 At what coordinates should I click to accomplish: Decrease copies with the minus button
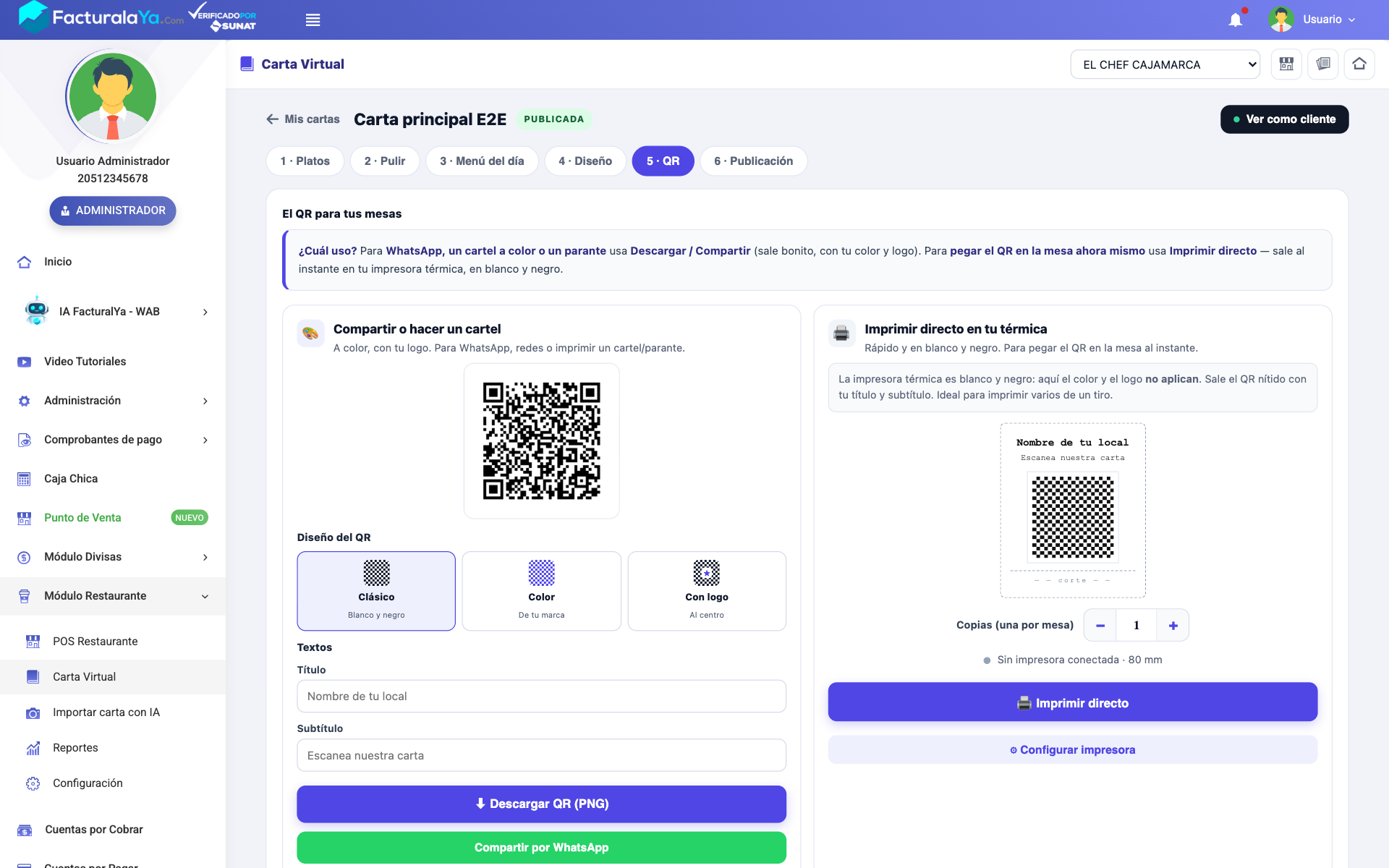pos(1100,626)
